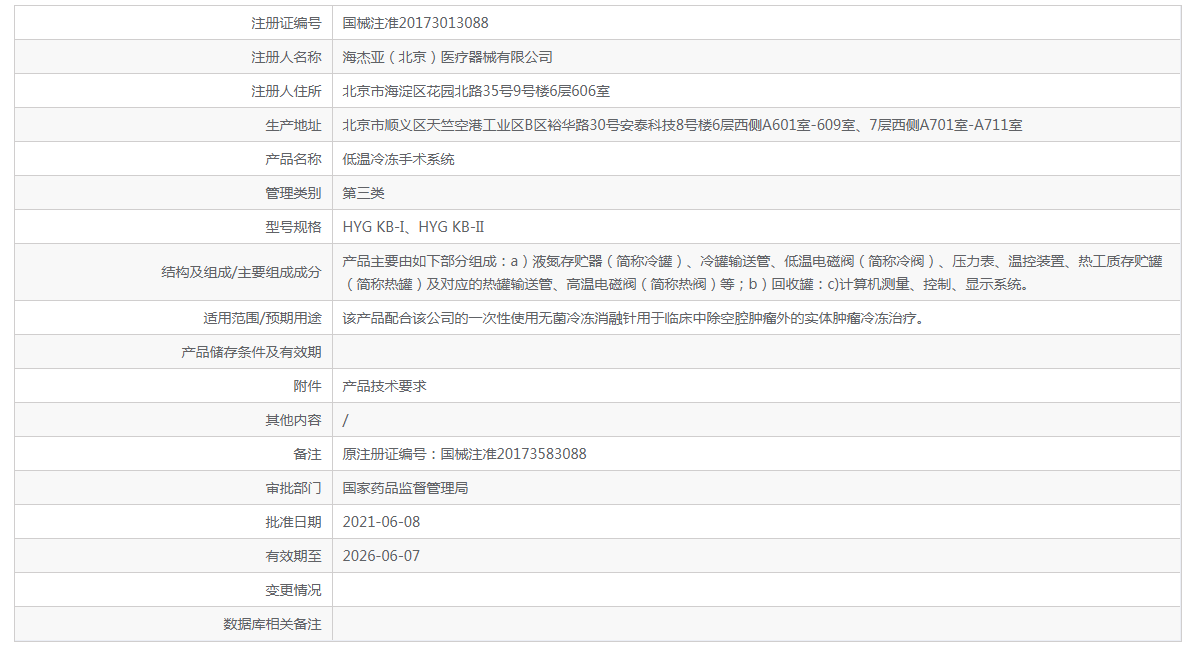Select model value HYG KB-I、HYG KB-II
The image size is (1197, 652).
413,228
